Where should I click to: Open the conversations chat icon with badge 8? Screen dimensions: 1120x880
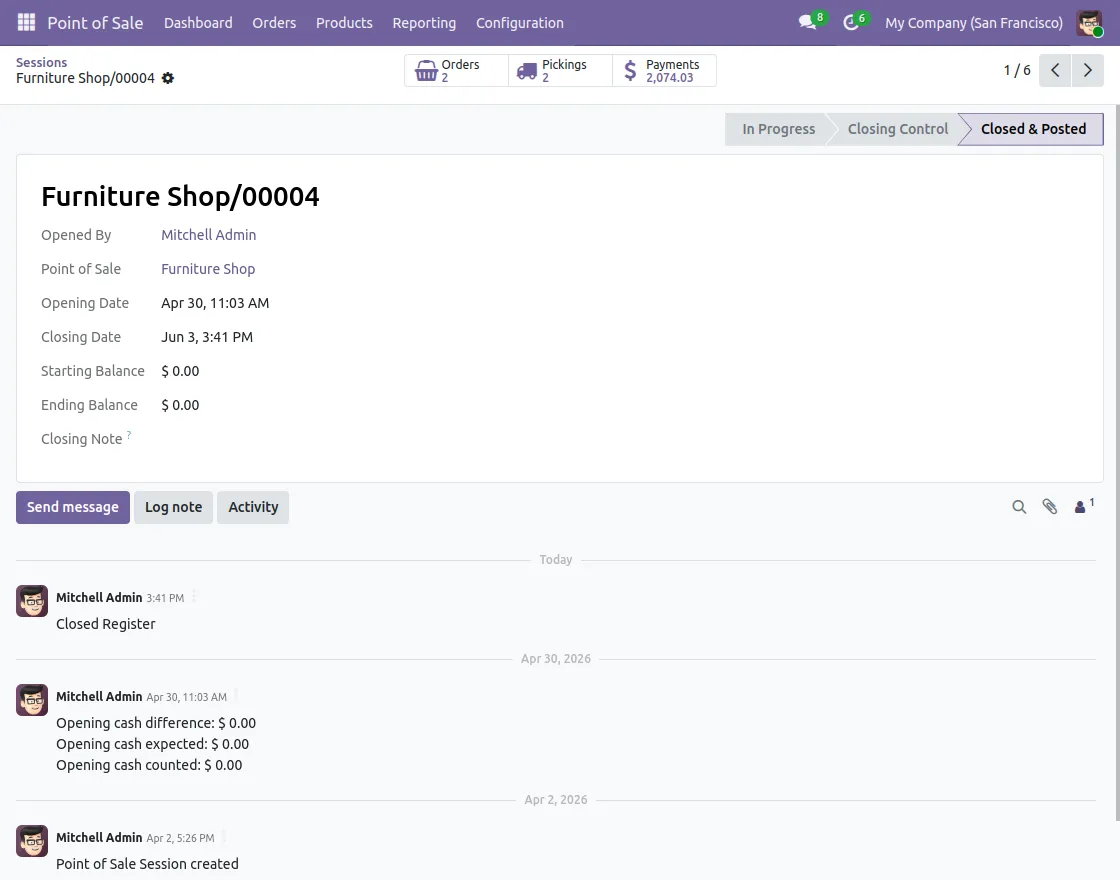click(808, 23)
